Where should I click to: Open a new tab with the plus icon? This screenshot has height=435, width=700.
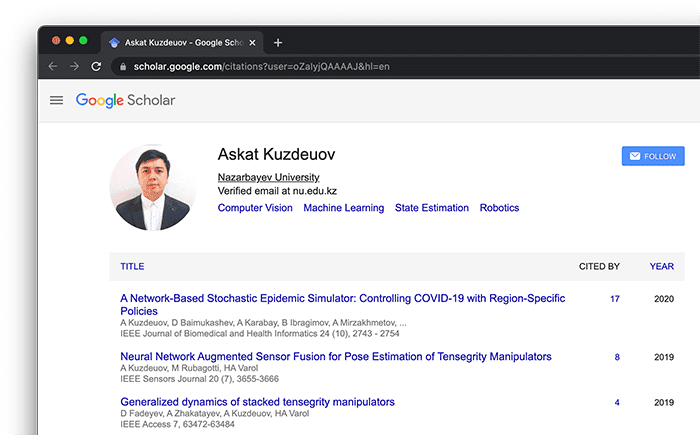tap(278, 42)
